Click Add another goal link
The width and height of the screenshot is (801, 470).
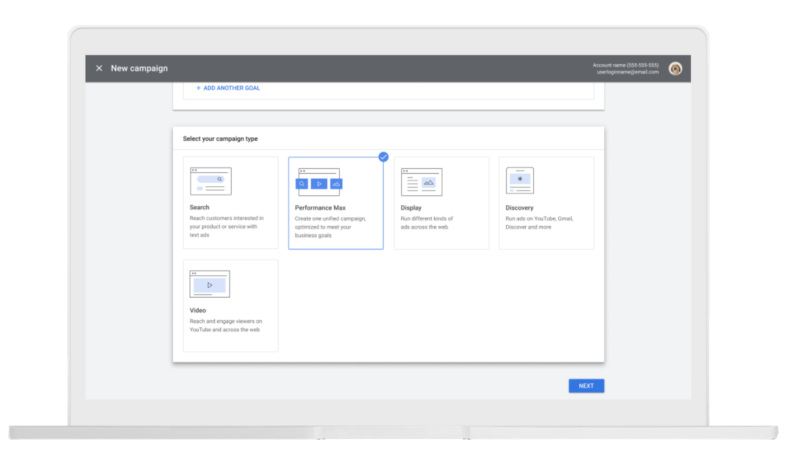tap(231, 88)
